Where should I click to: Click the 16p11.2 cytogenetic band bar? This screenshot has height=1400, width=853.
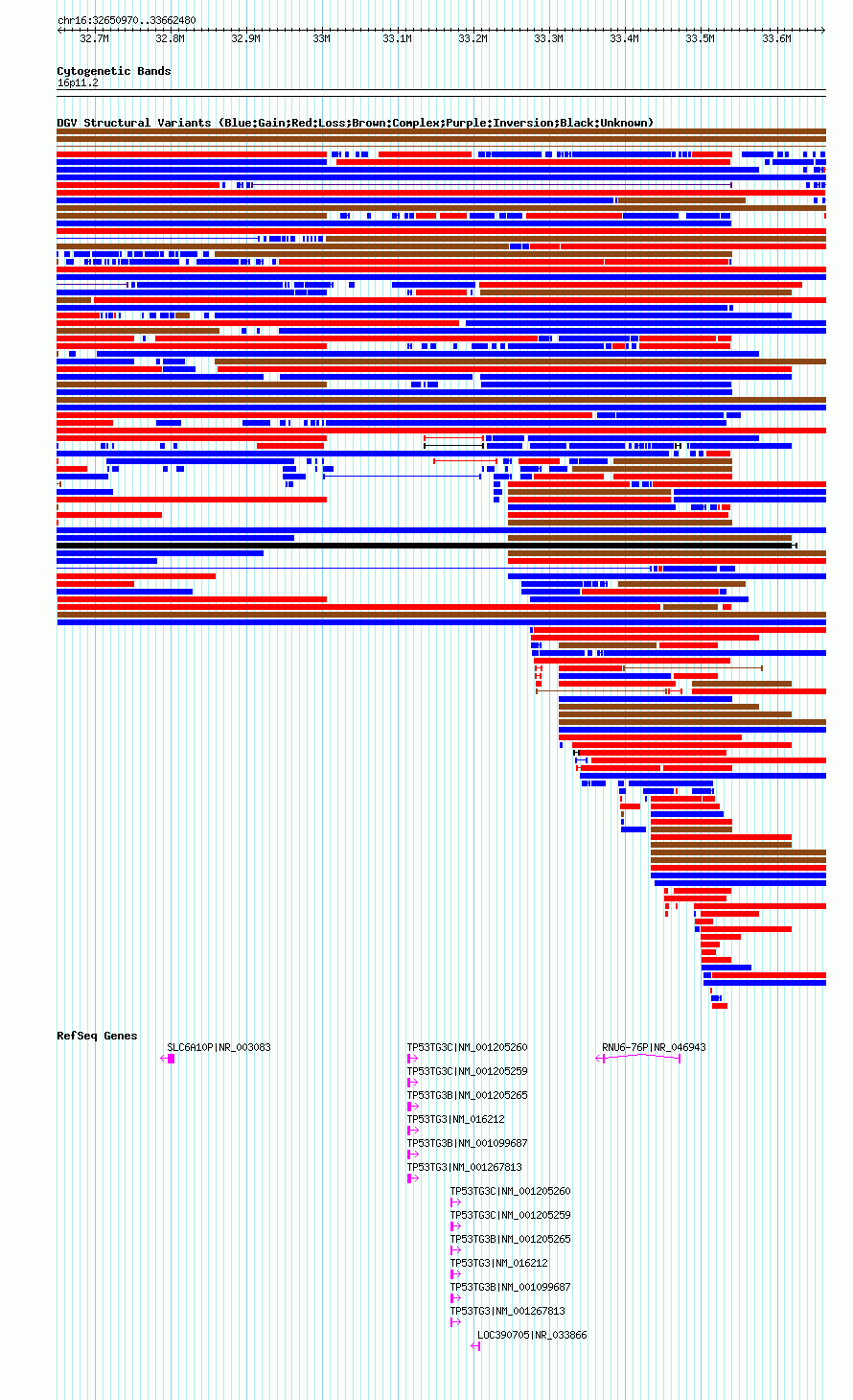click(x=441, y=92)
